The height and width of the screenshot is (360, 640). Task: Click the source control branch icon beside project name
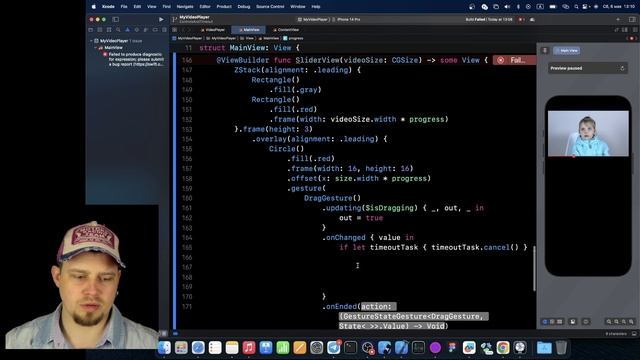click(x=175, y=19)
